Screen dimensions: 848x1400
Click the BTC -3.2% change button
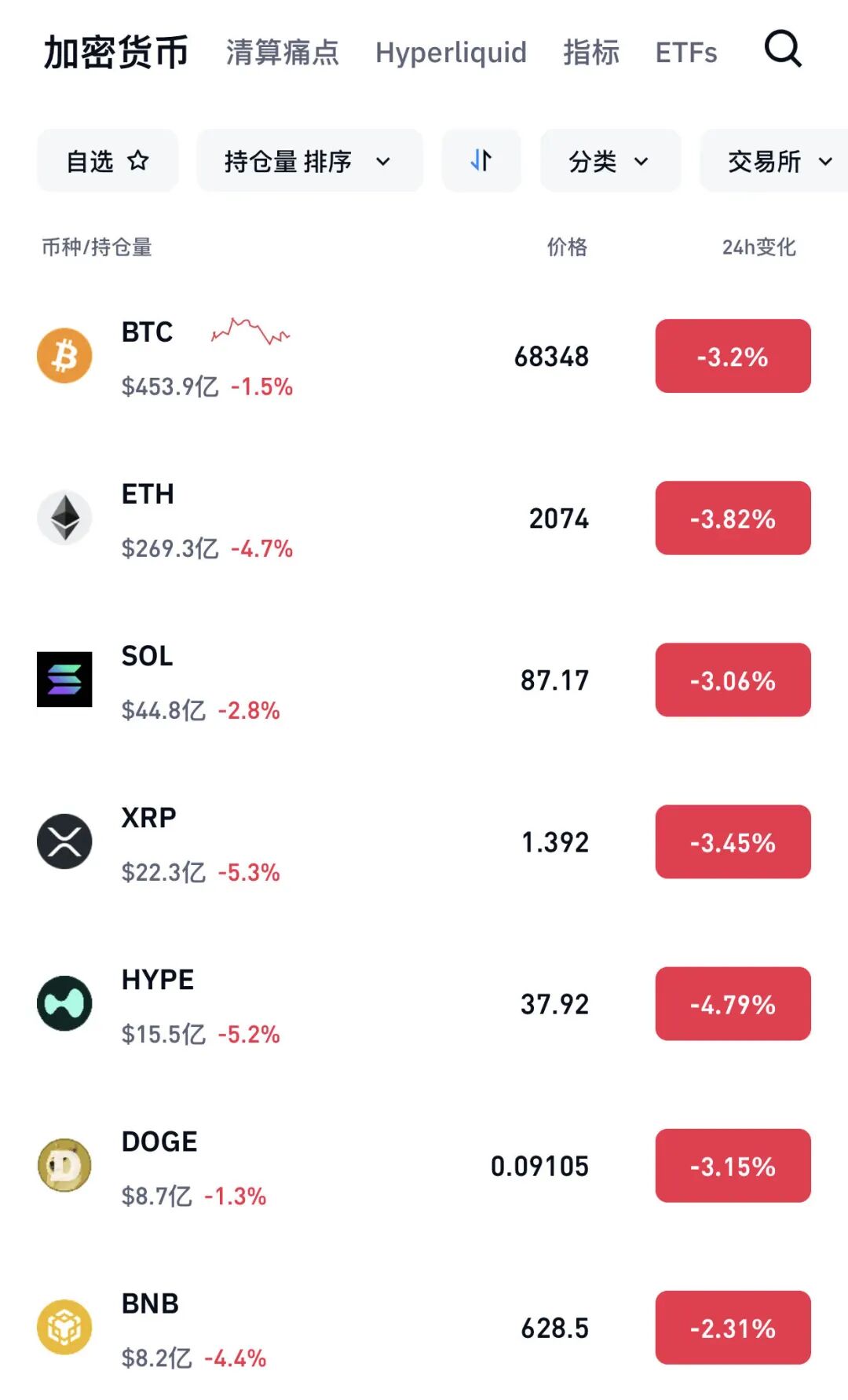point(733,356)
